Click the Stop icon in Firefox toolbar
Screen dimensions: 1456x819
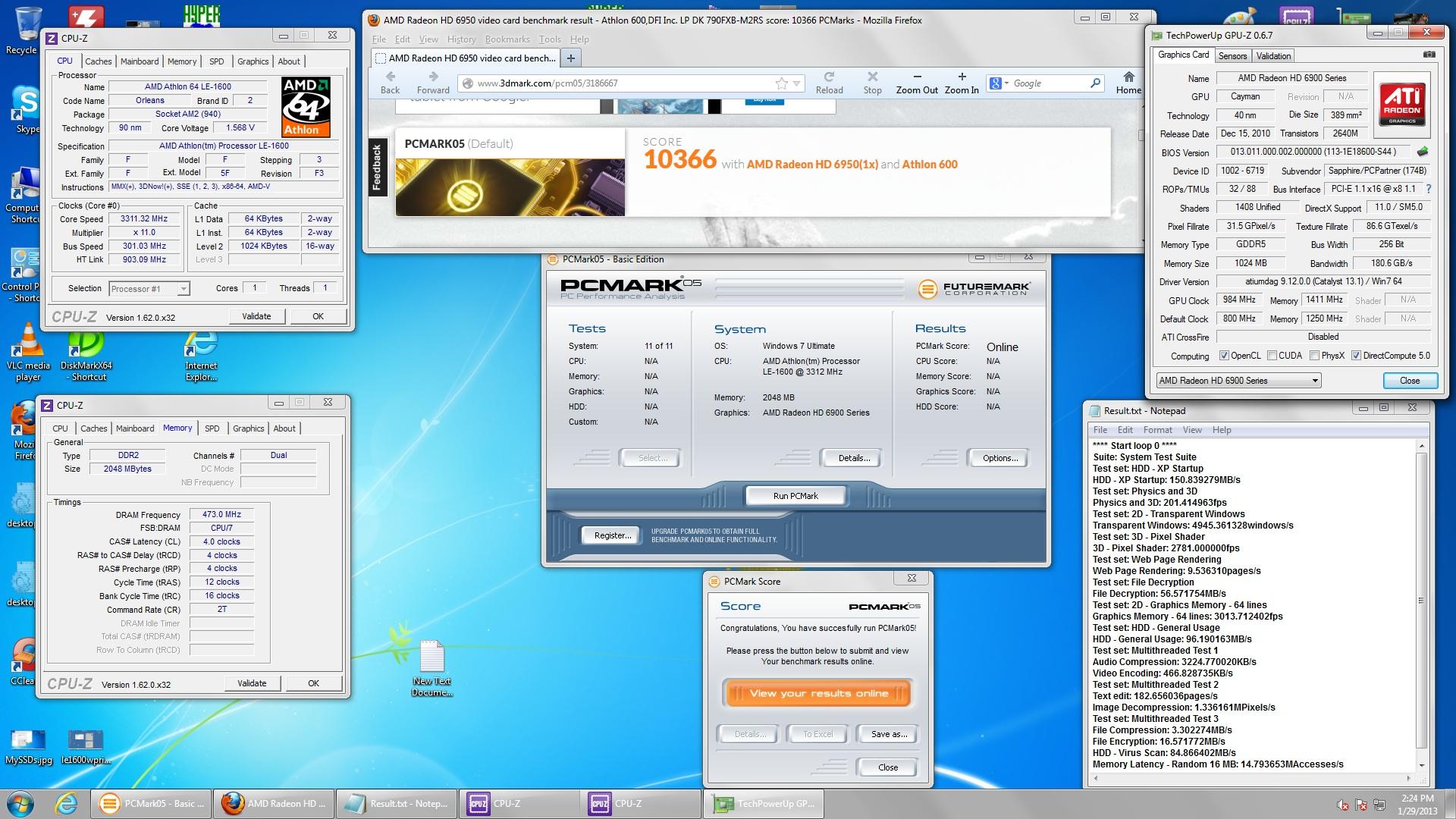873,77
